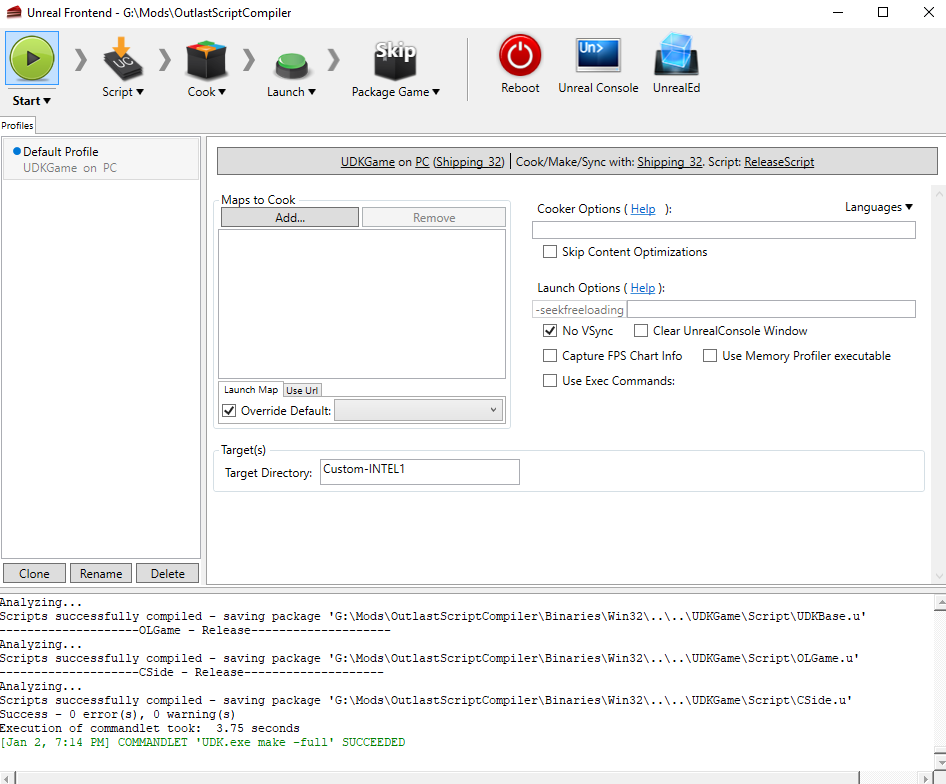Viewport: 946px width, 784px height.
Task: Click the Add... maps button
Action: pos(290,217)
